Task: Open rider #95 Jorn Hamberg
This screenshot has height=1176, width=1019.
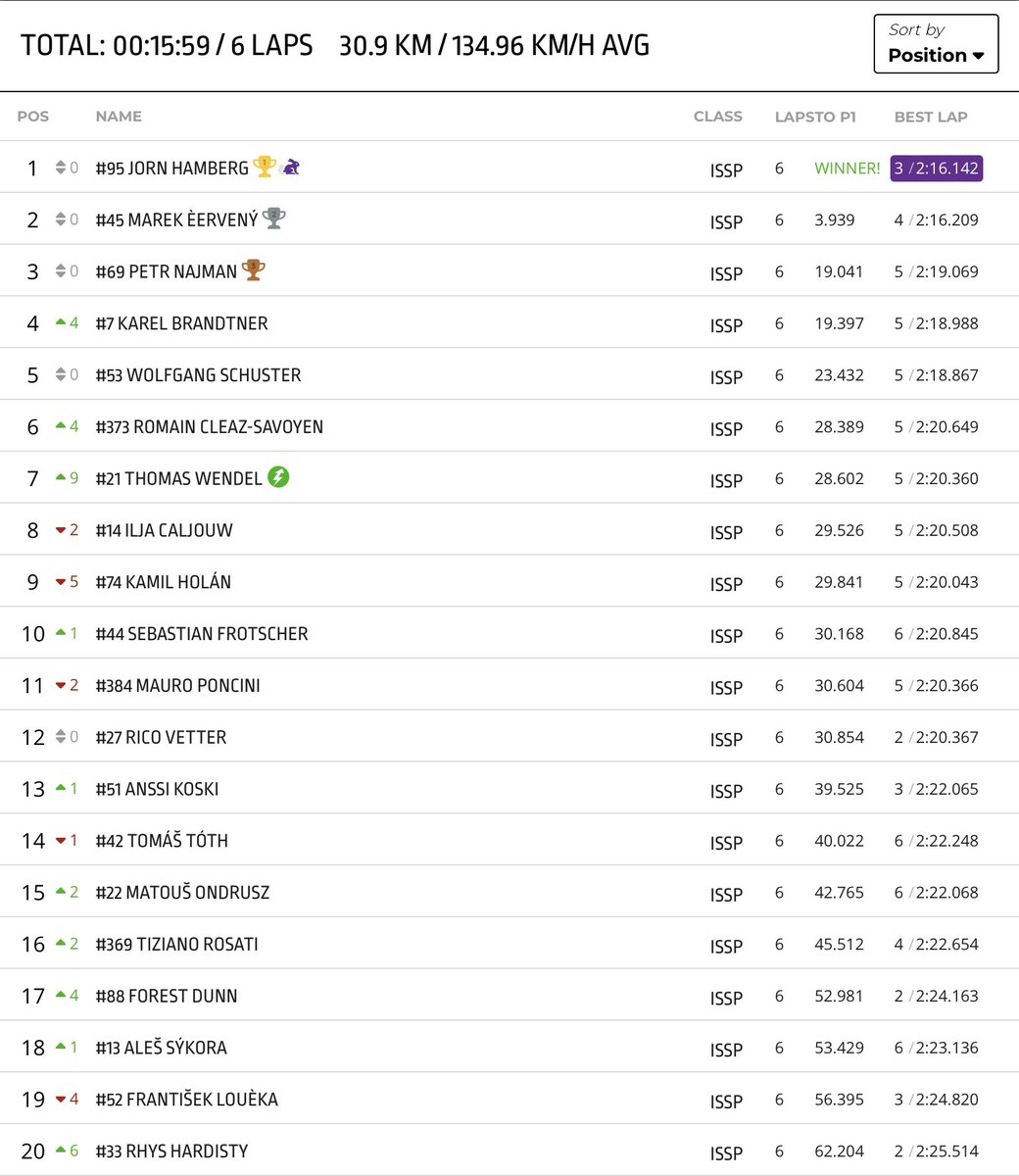Action: pos(171,169)
